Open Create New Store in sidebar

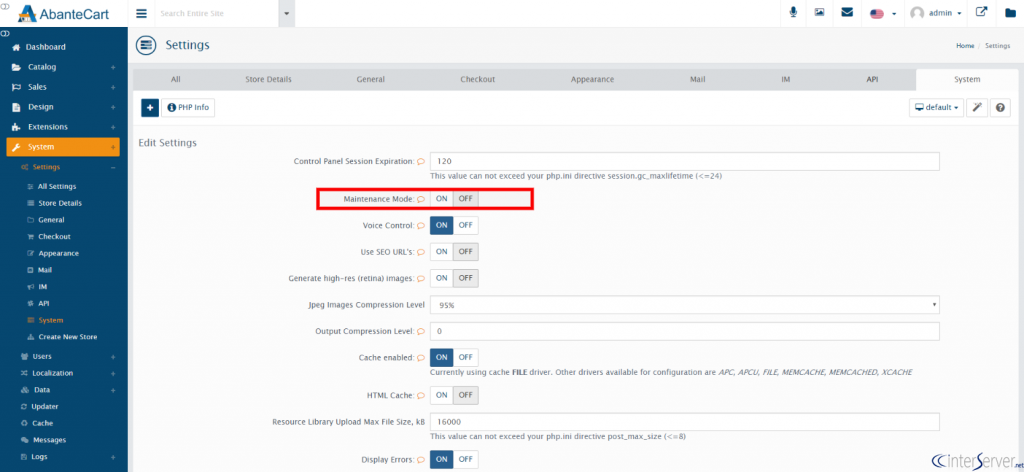point(67,337)
